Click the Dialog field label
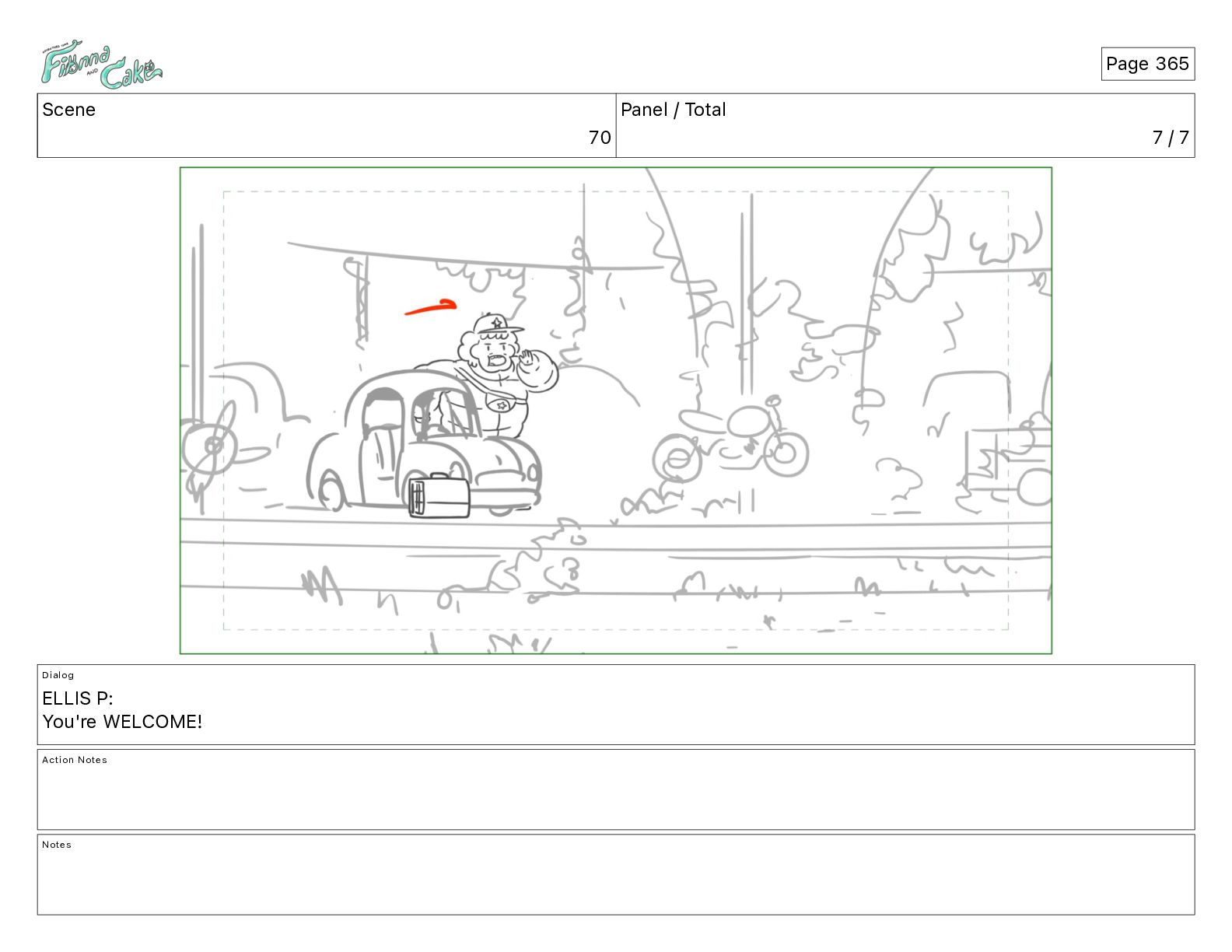1232x952 pixels. (x=58, y=675)
